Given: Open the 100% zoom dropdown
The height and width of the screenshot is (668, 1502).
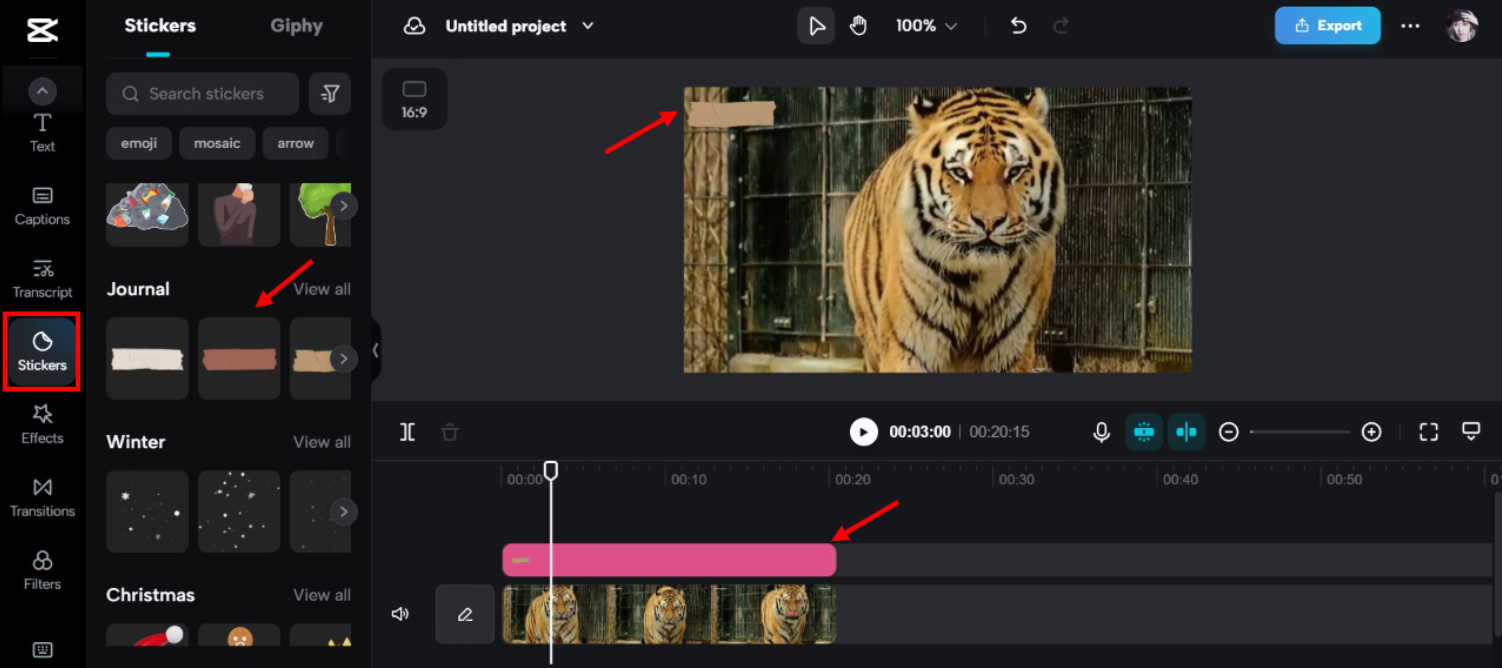Looking at the screenshot, I should click(x=926, y=26).
